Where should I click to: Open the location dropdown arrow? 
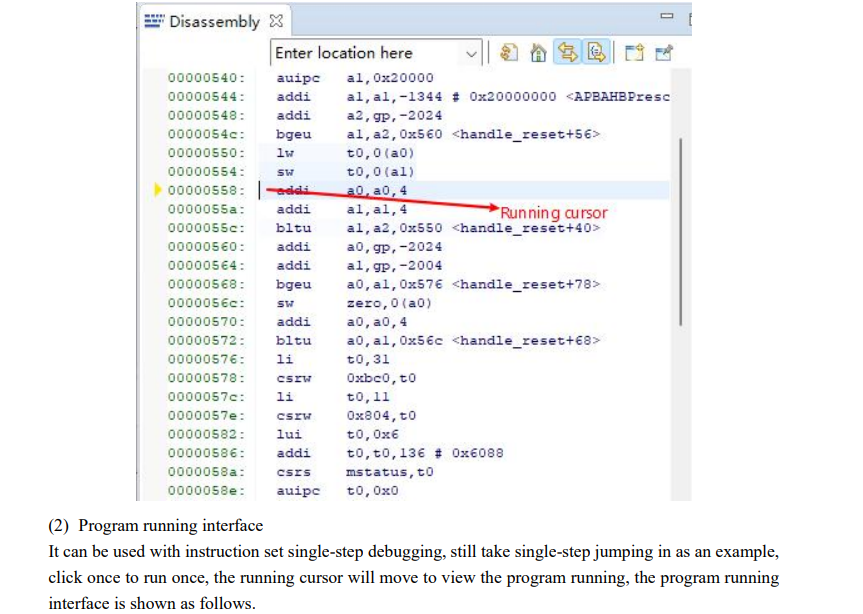pos(471,54)
